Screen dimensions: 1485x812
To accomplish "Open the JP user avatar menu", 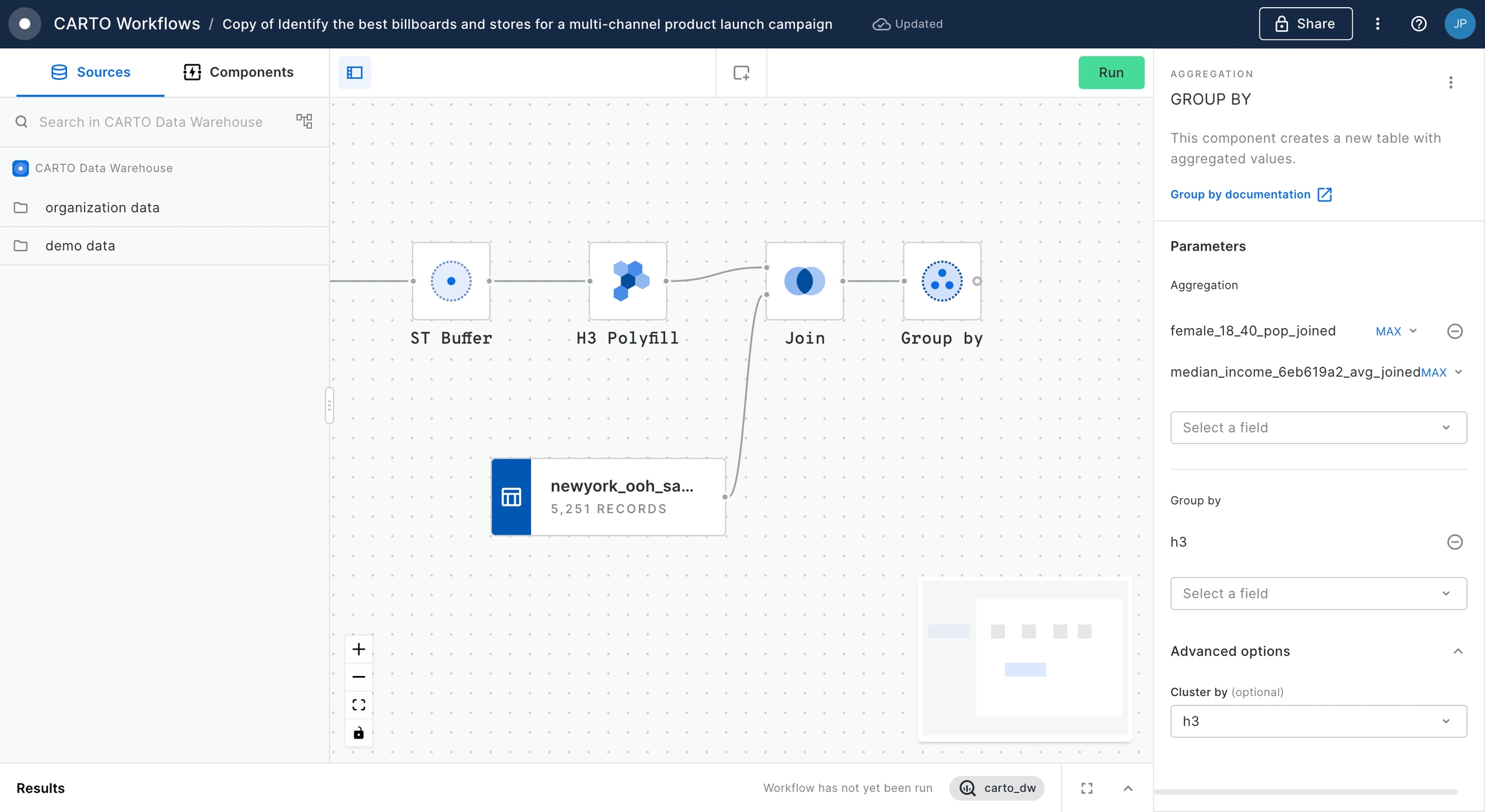I will pyautogui.click(x=1460, y=24).
